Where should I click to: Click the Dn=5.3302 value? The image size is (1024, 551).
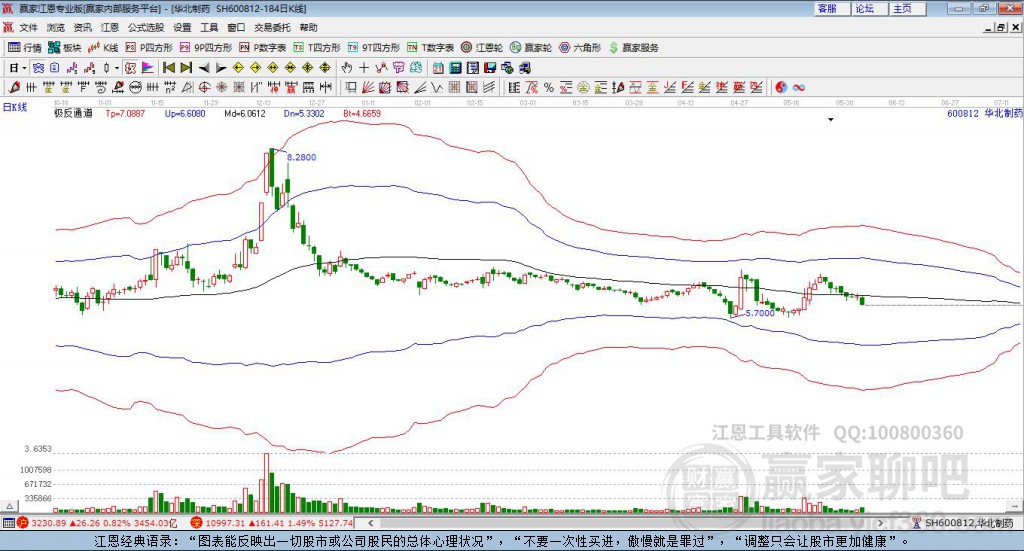click(x=304, y=114)
